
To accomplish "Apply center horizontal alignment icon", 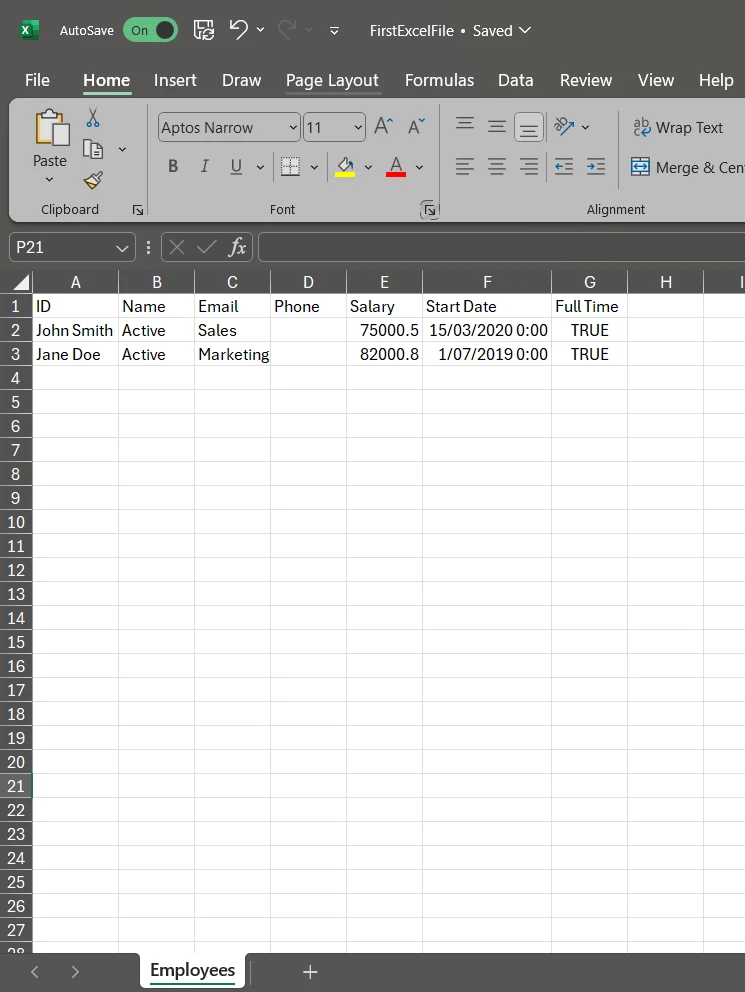I will pos(497,167).
